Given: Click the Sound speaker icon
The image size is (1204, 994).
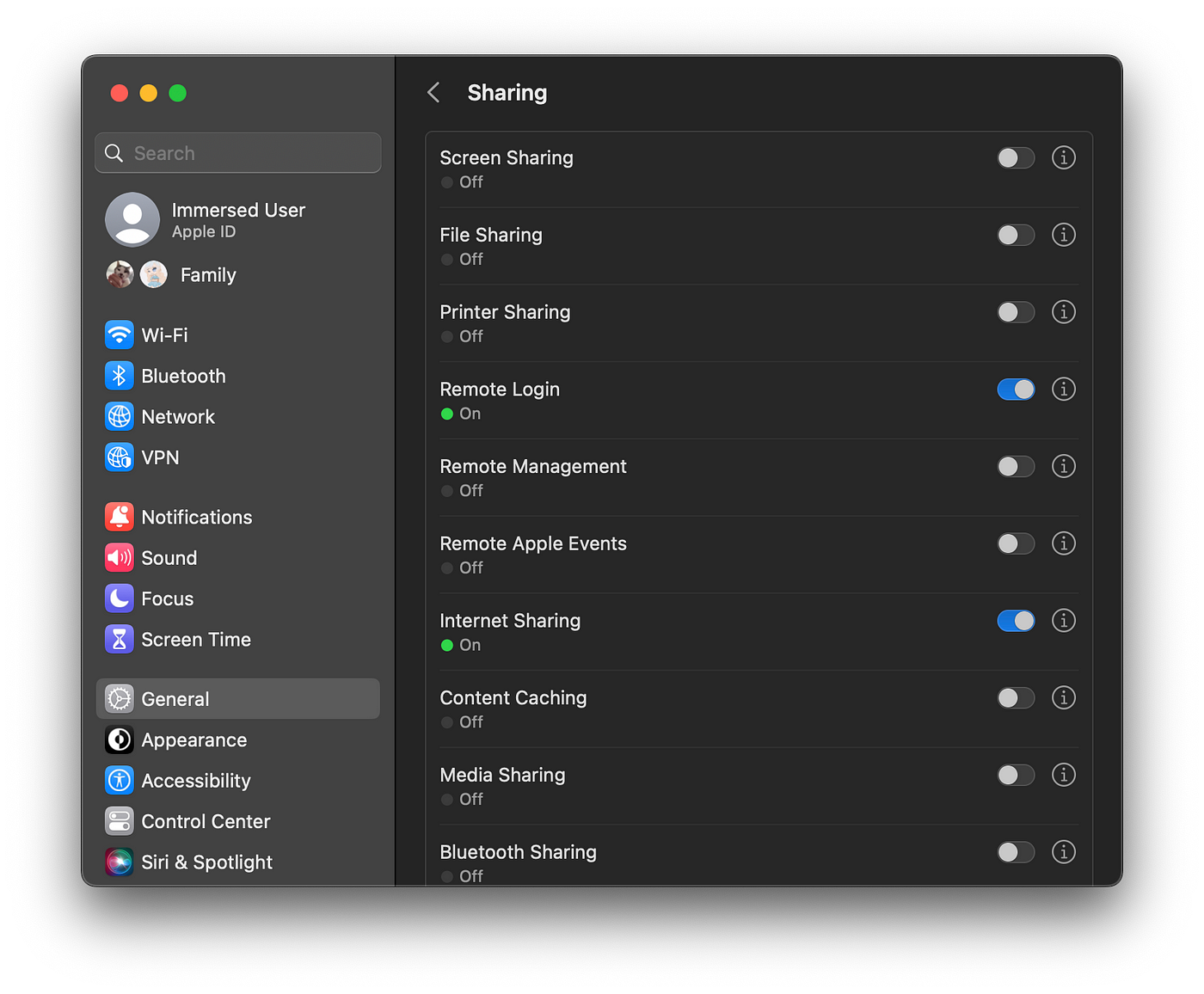Looking at the screenshot, I should [x=120, y=558].
